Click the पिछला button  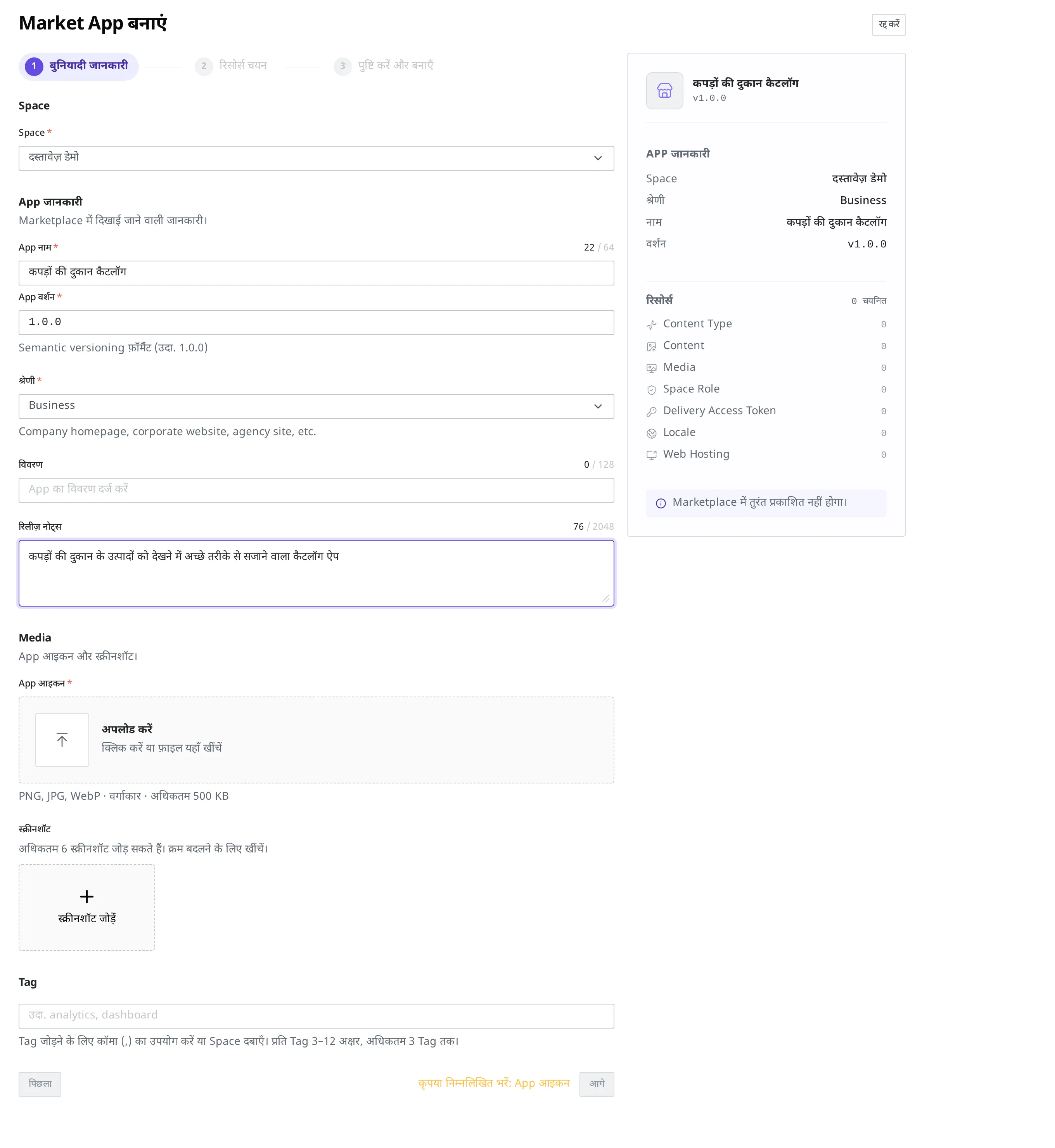40,1084
